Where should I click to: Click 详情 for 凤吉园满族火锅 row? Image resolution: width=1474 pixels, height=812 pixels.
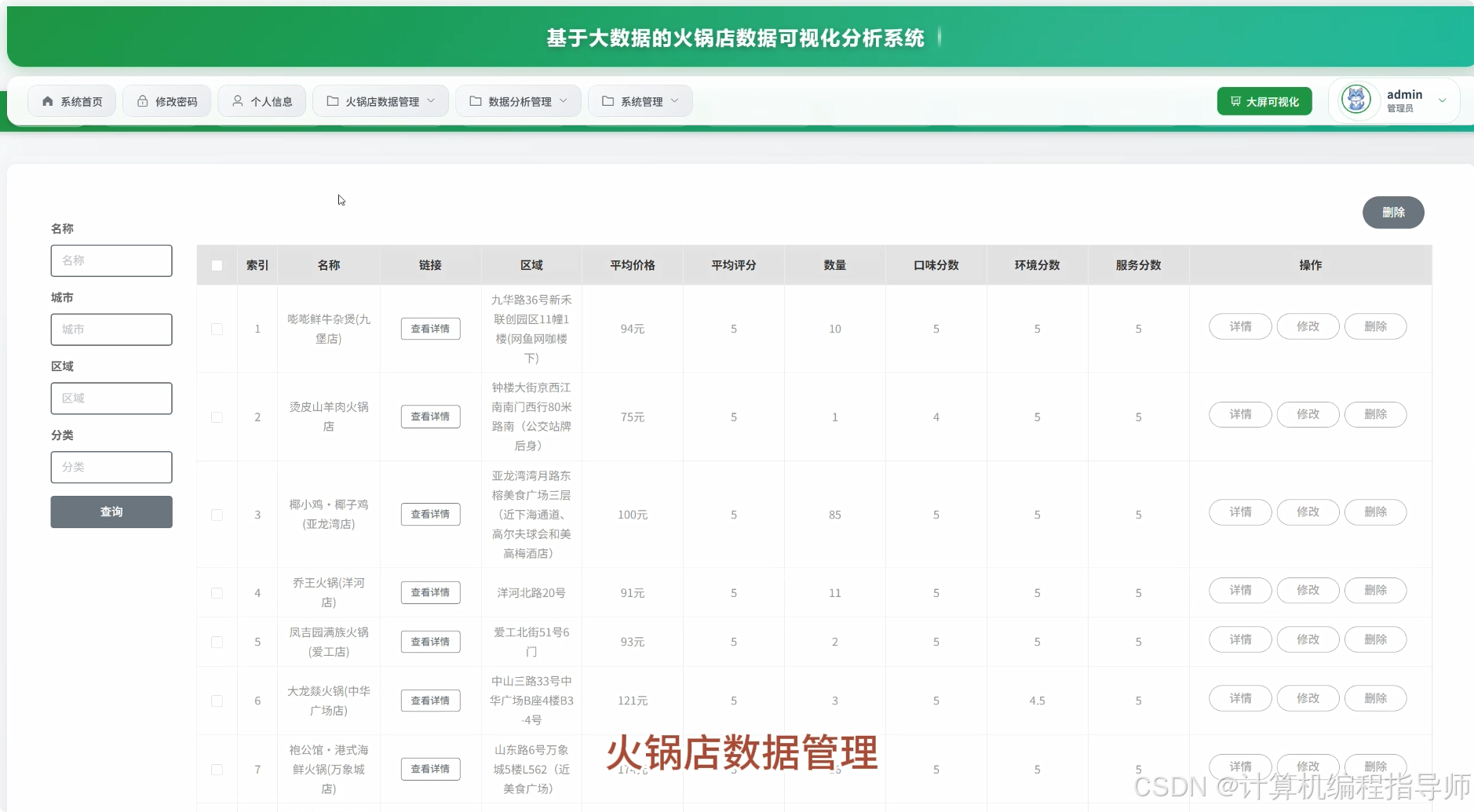coord(1240,639)
